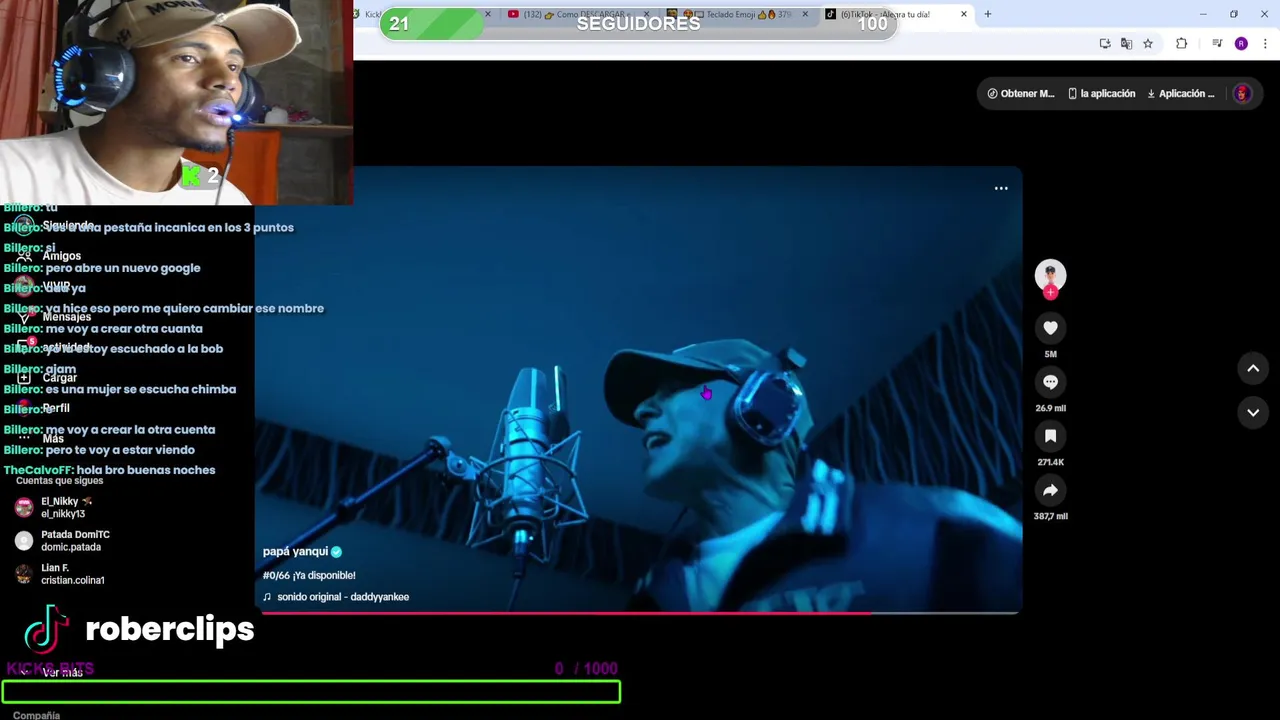1280x720 pixels.
Task: Go to next video with down arrow
Action: point(1253,412)
